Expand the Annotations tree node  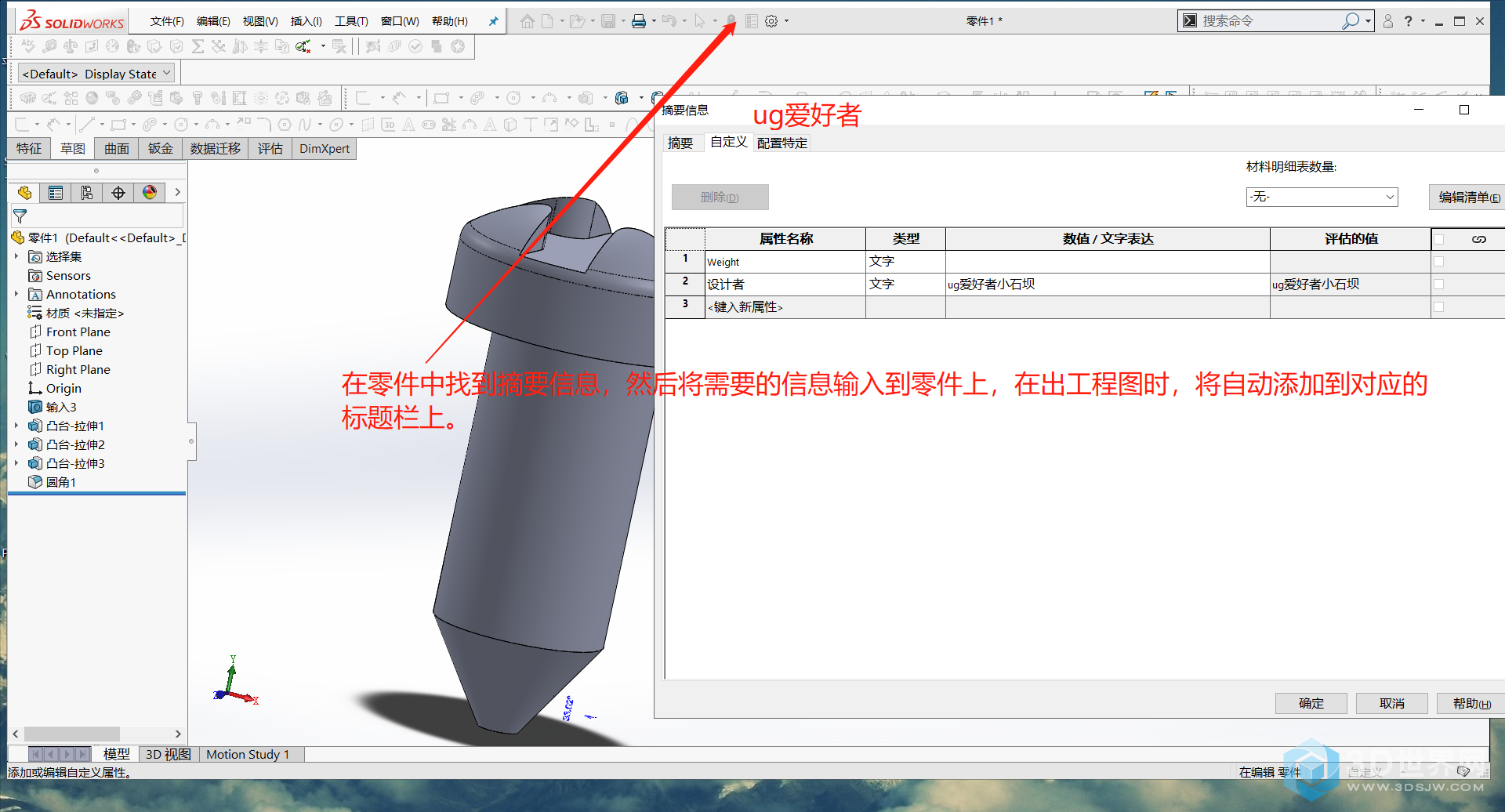(16, 294)
